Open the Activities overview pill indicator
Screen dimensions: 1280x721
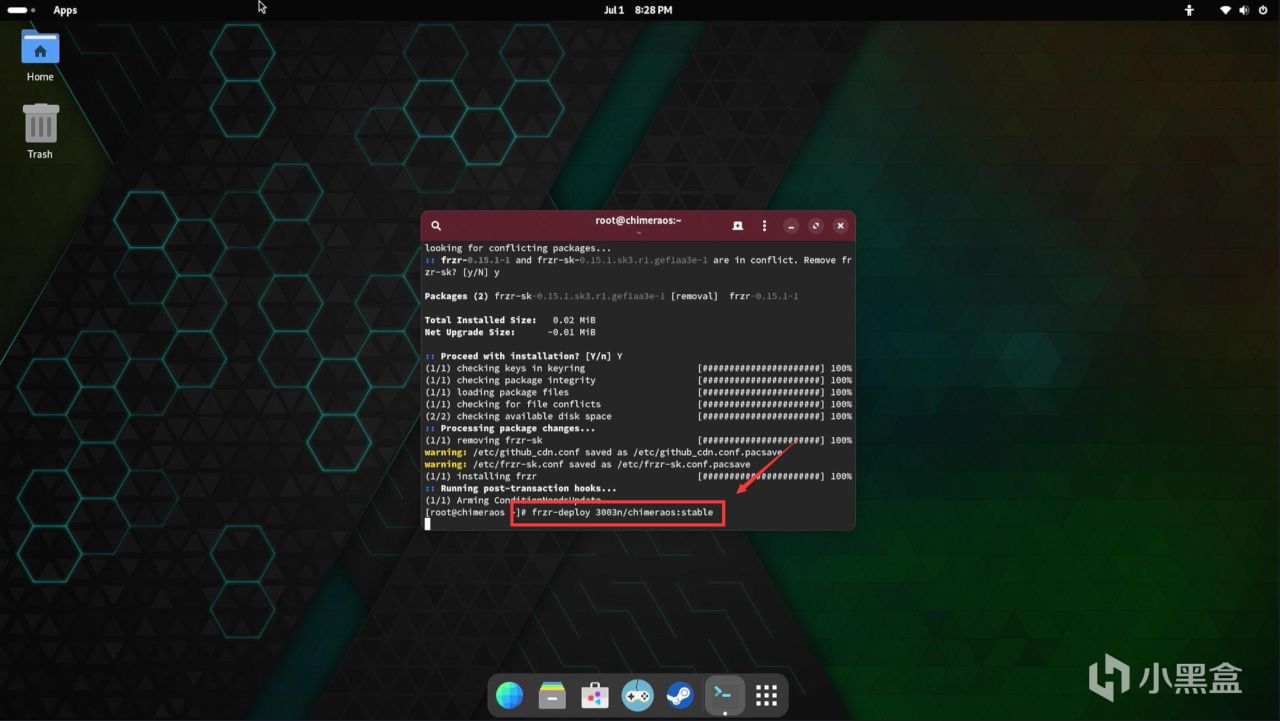point(21,10)
